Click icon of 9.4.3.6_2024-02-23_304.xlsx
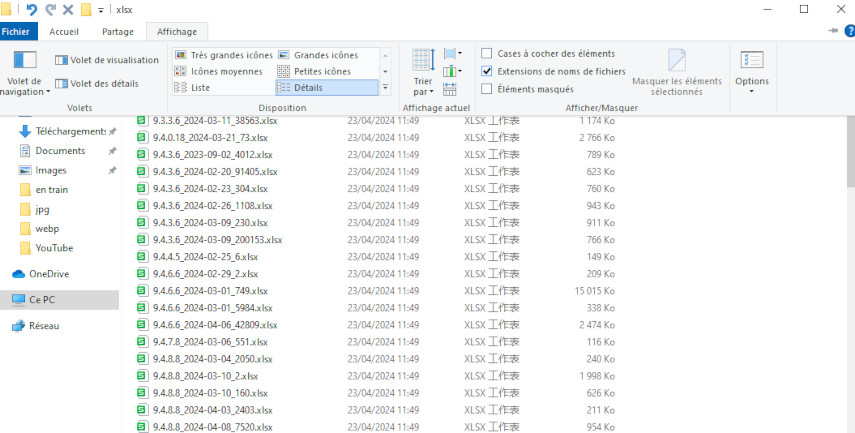The height and width of the screenshot is (433, 855). tap(142, 189)
